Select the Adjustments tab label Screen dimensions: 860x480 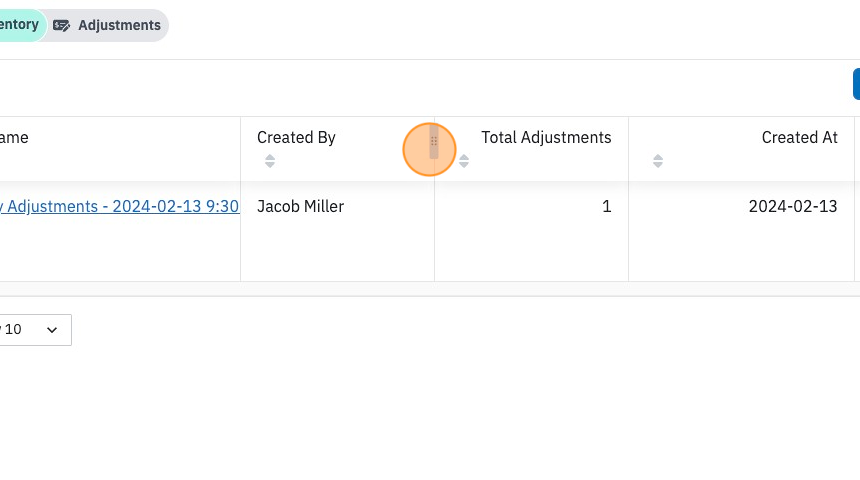tap(120, 25)
